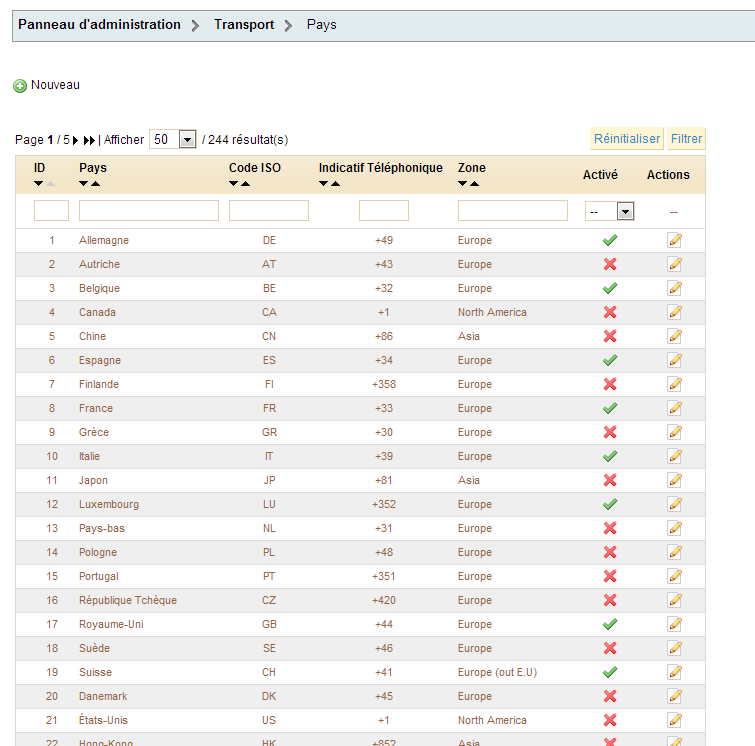
Task: Click the +358 Finlande phone code
Action: click(x=384, y=384)
